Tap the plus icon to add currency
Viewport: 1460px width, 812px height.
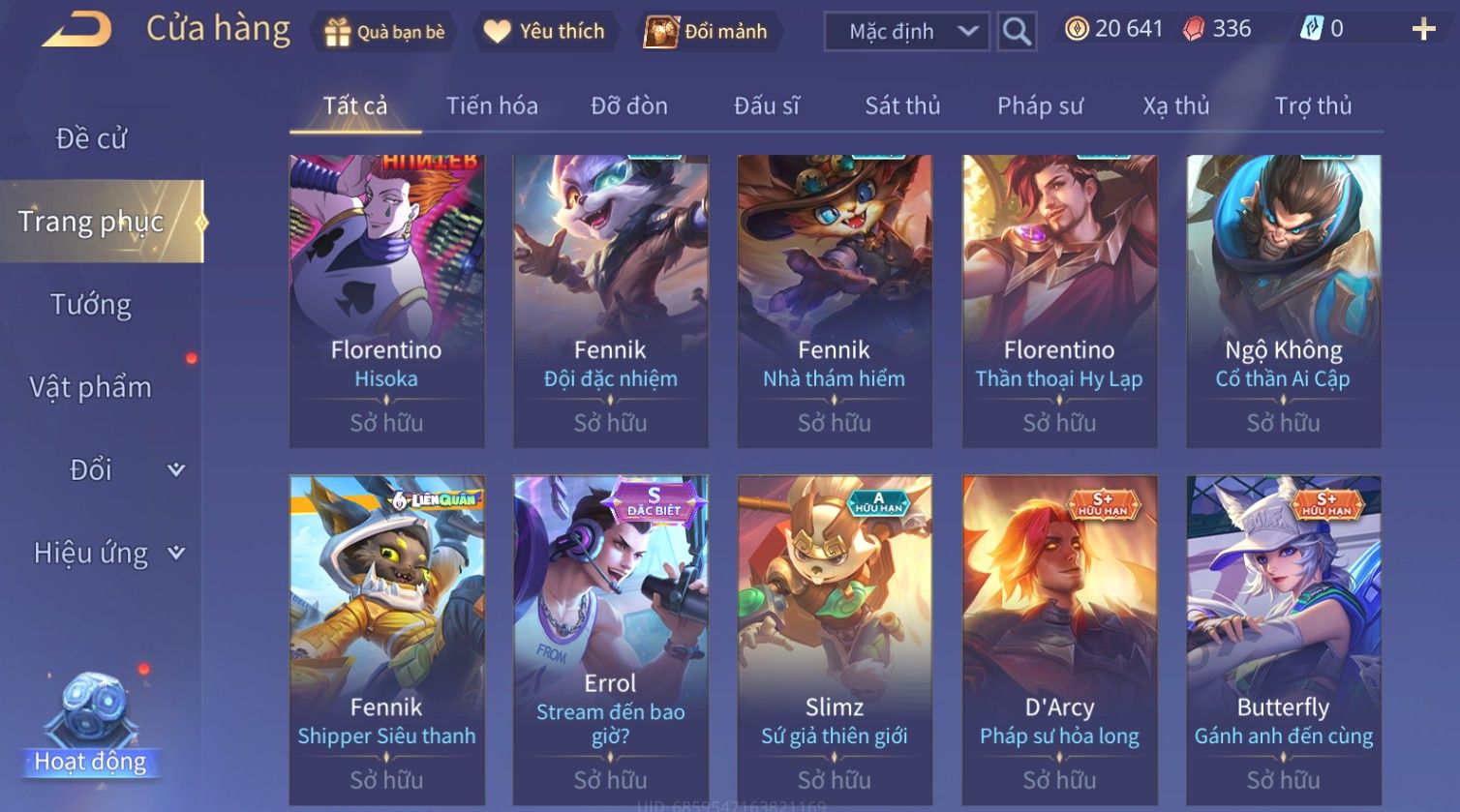pos(1423,30)
